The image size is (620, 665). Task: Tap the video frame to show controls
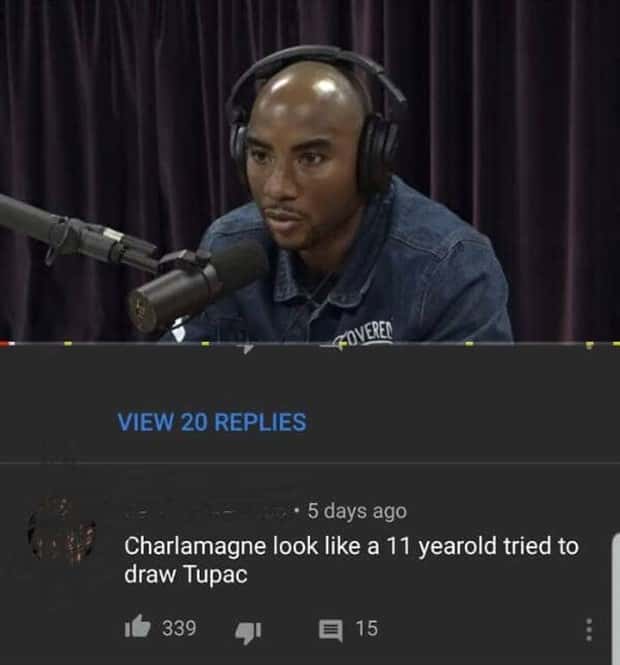coord(310,170)
